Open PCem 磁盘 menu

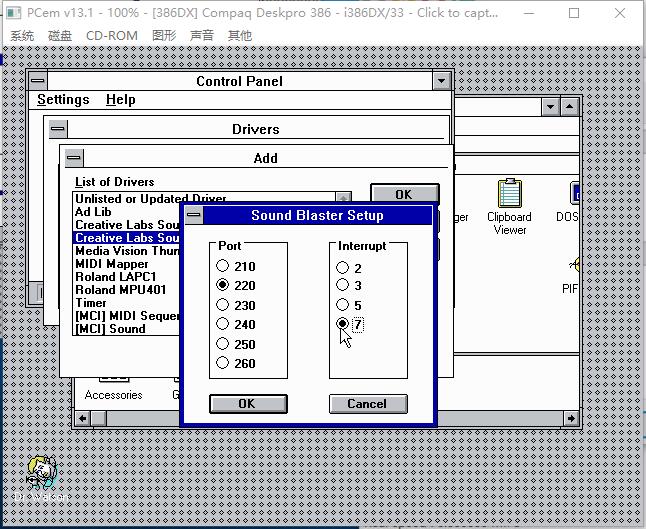tap(60, 36)
